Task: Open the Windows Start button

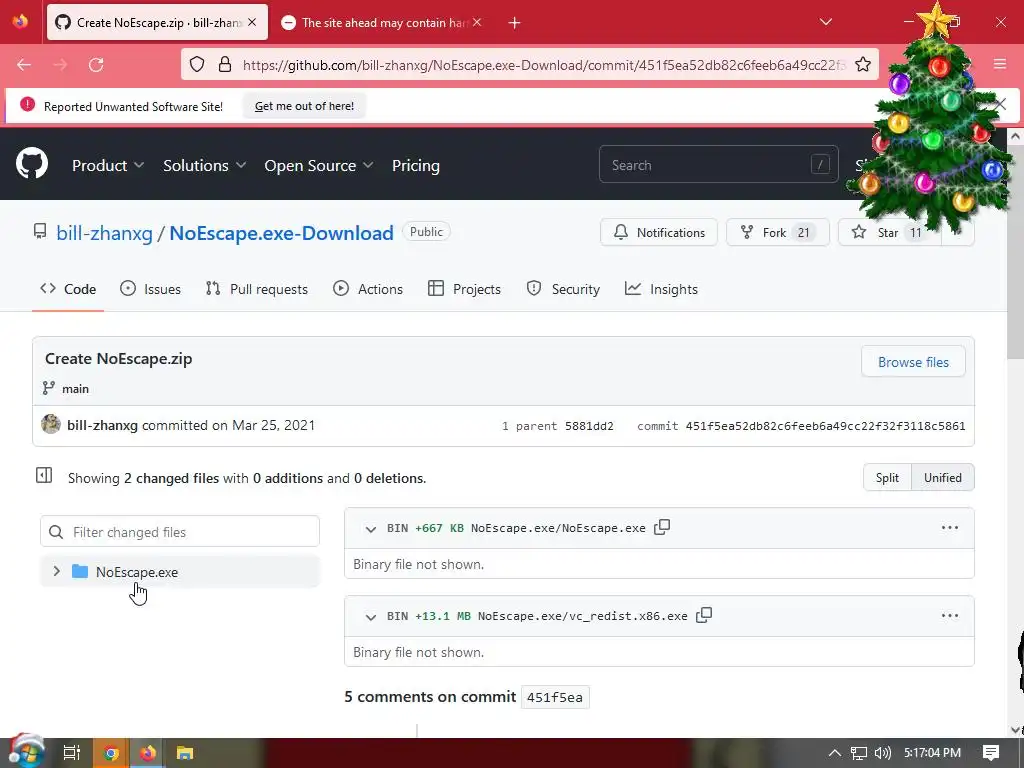Action: (25, 753)
